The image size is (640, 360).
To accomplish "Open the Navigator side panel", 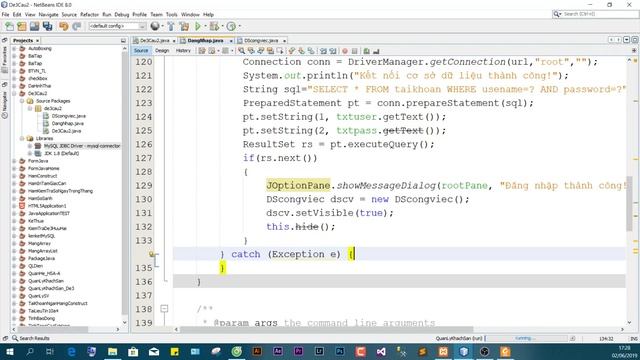I will [x=4, y=101].
